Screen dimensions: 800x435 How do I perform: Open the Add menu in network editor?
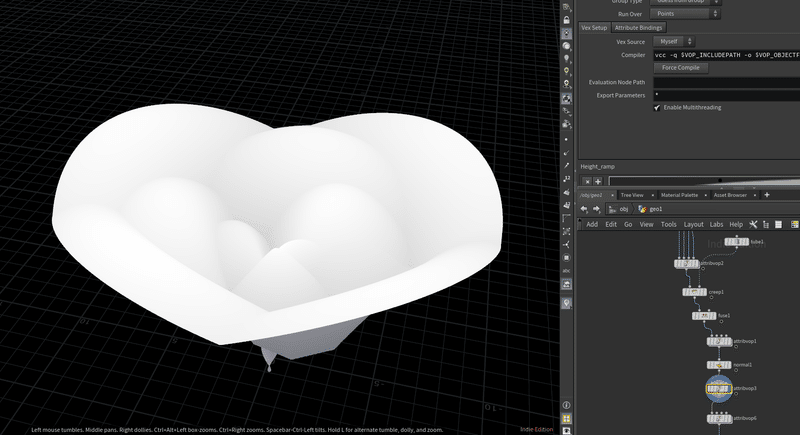coord(592,224)
